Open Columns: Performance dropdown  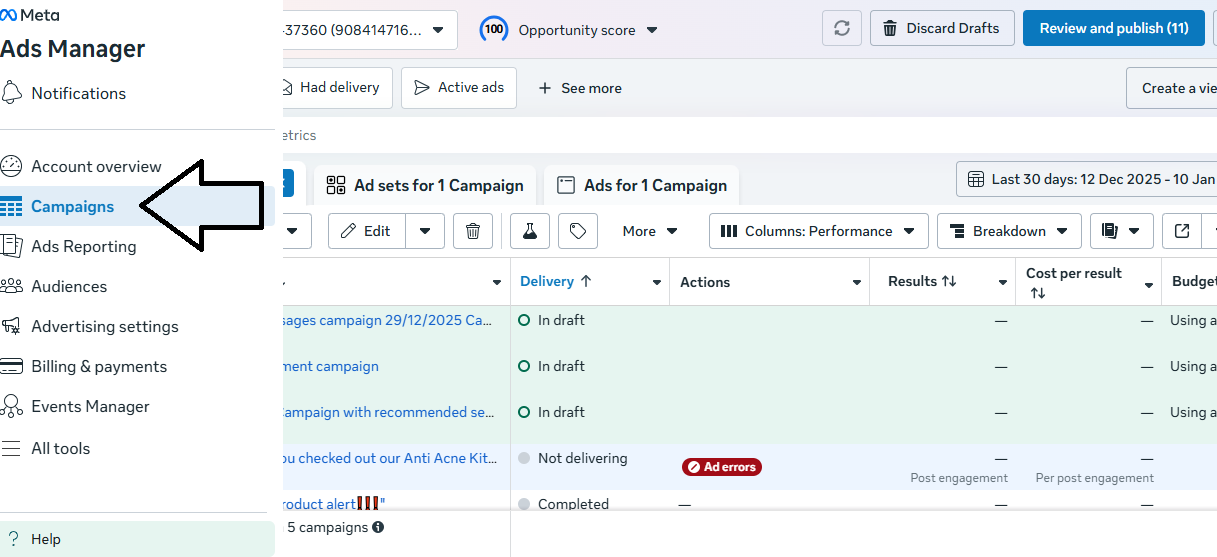[819, 231]
